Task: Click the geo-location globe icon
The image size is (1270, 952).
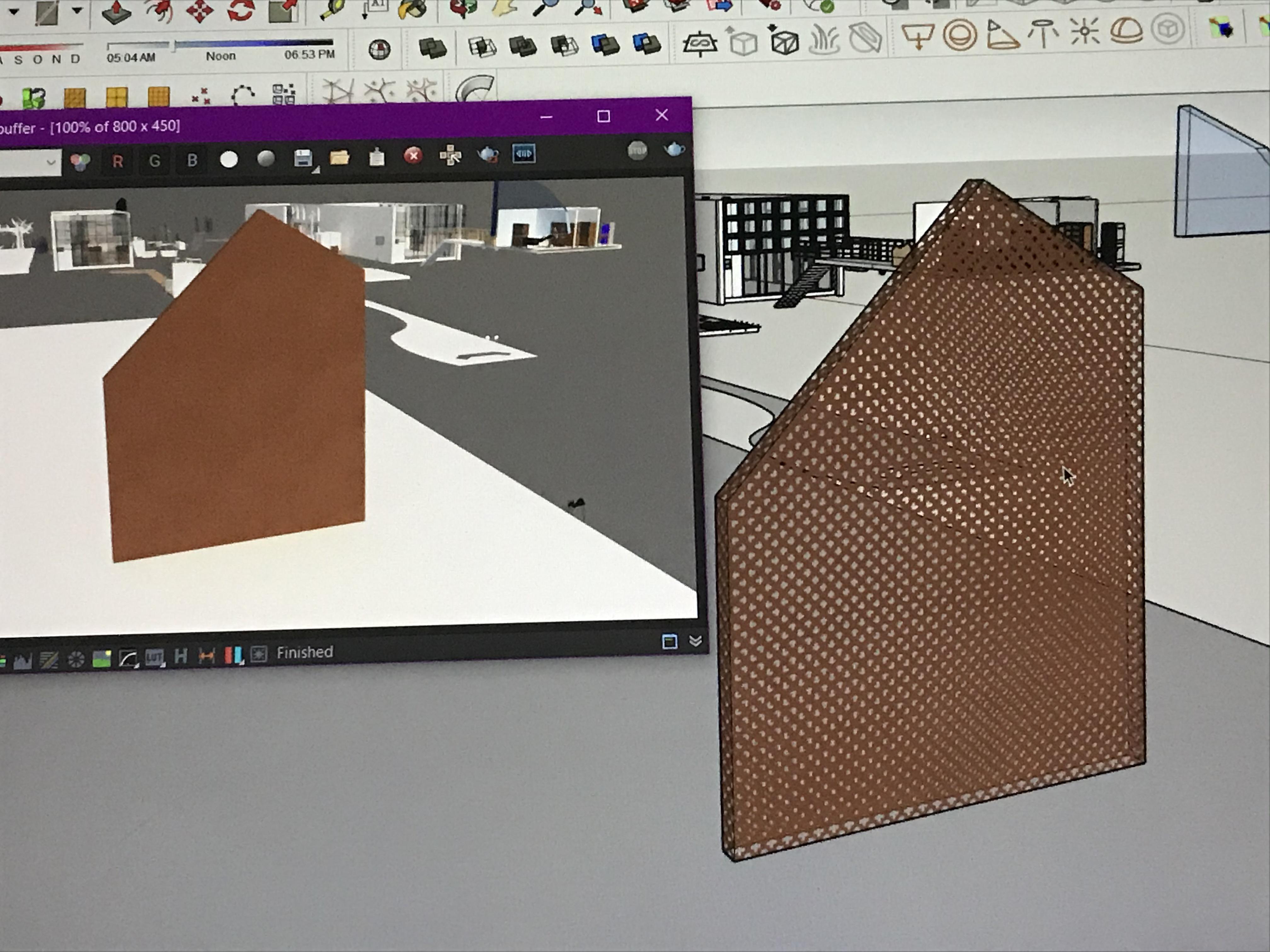Action: tap(379, 50)
